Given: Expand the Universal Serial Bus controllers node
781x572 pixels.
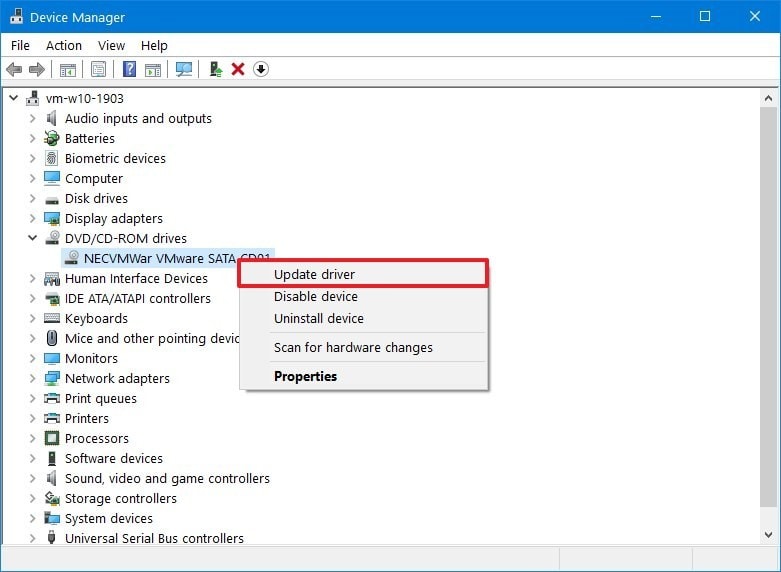Looking at the screenshot, I should (x=32, y=539).
